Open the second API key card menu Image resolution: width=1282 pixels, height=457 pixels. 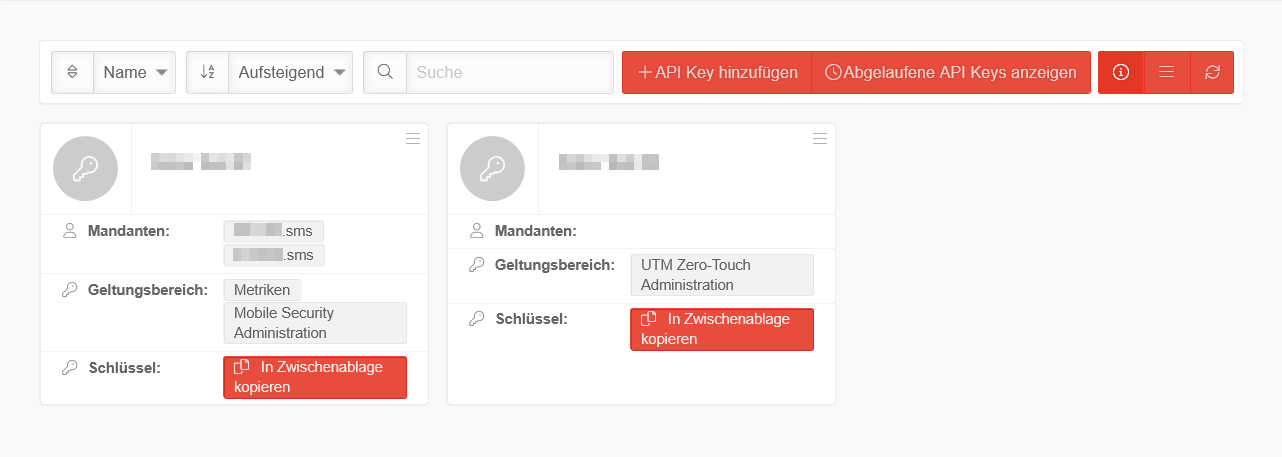click(820, 139)
